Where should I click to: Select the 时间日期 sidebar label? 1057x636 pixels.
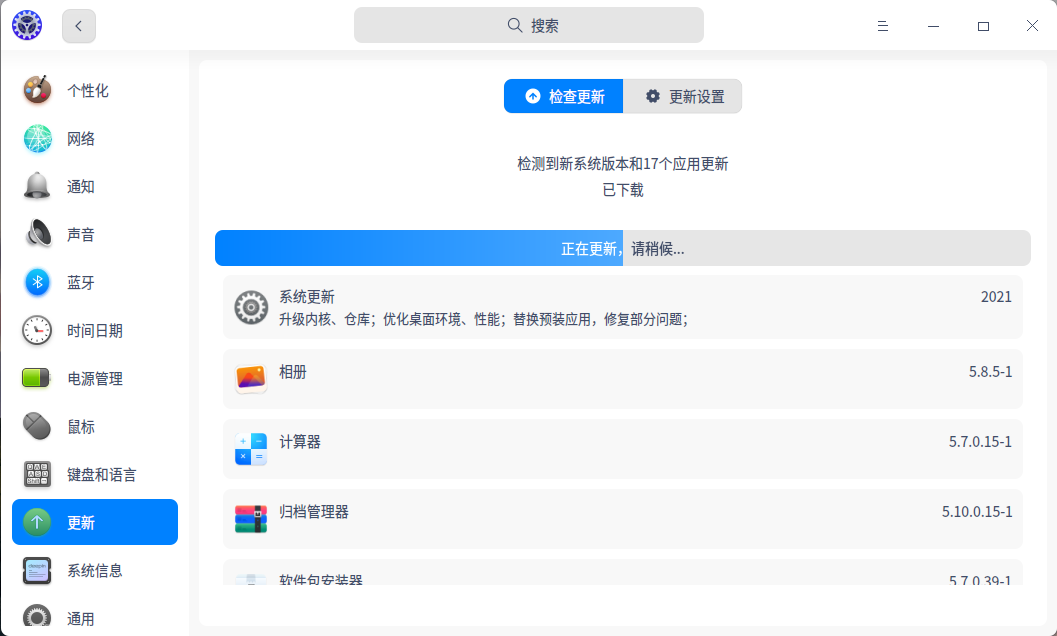pos(95,330)
